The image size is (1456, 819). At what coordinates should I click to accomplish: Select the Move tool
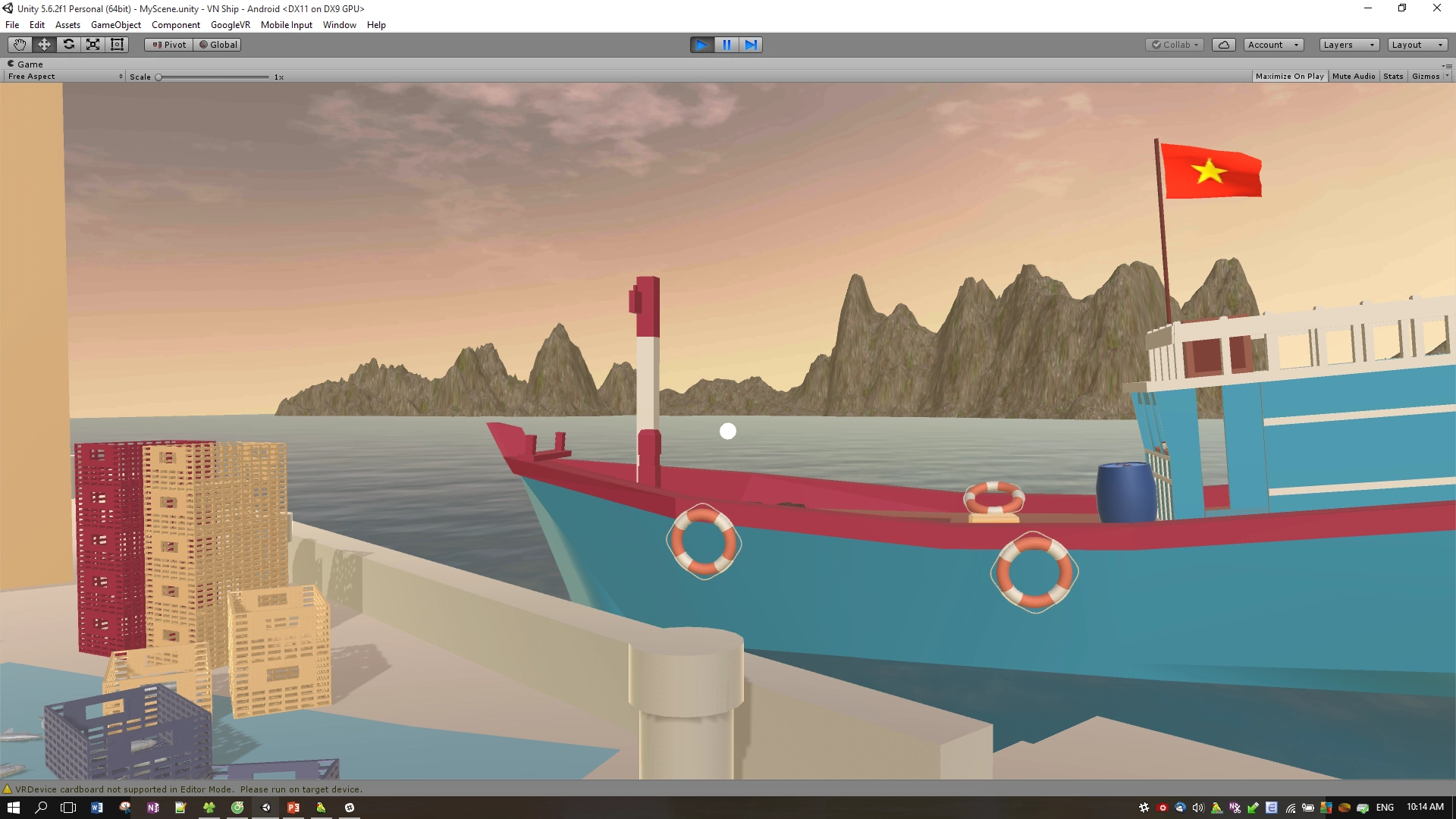point(44,45)
